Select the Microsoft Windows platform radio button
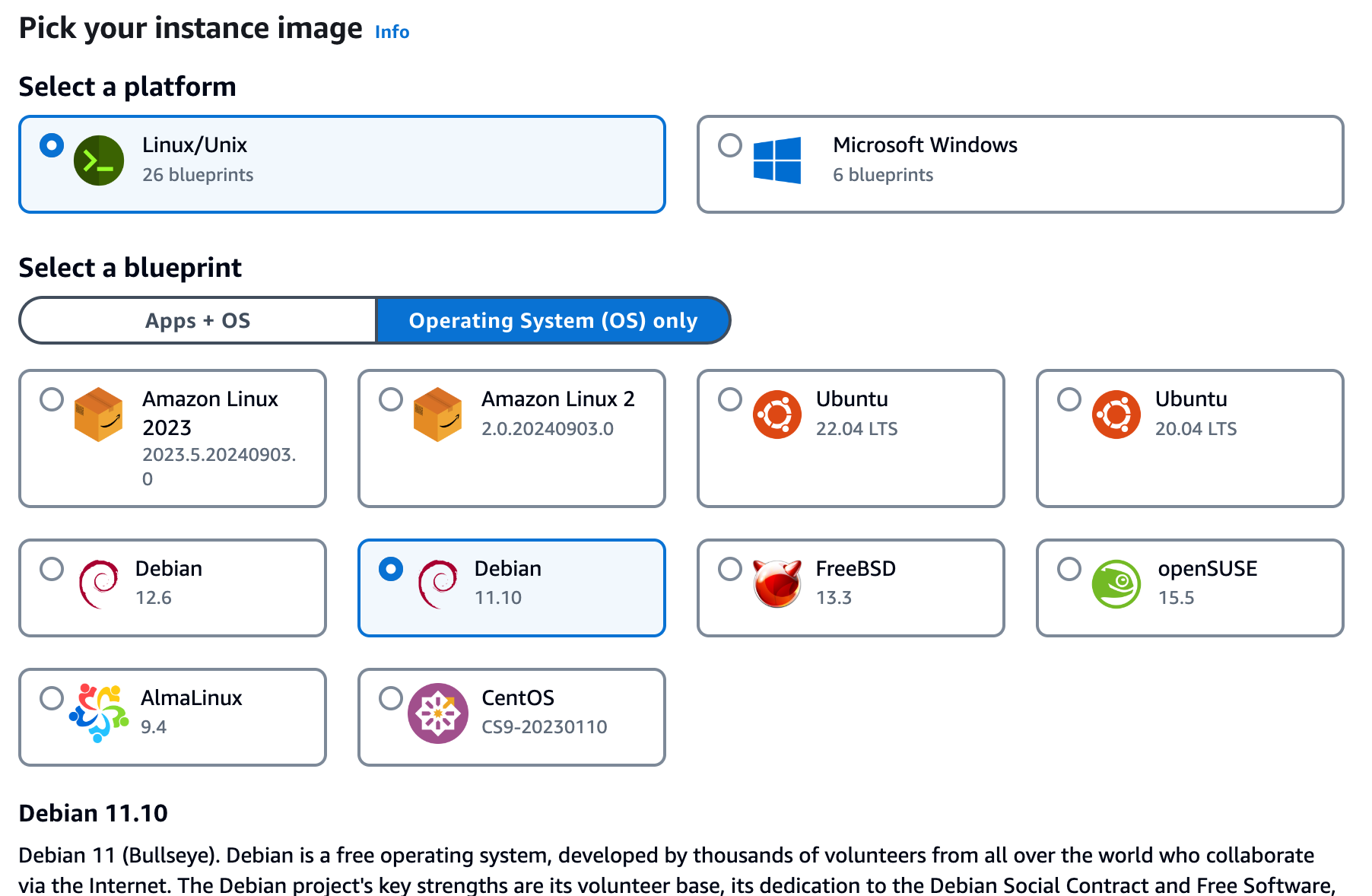The image size is (1372, 896). pos(730,145)
